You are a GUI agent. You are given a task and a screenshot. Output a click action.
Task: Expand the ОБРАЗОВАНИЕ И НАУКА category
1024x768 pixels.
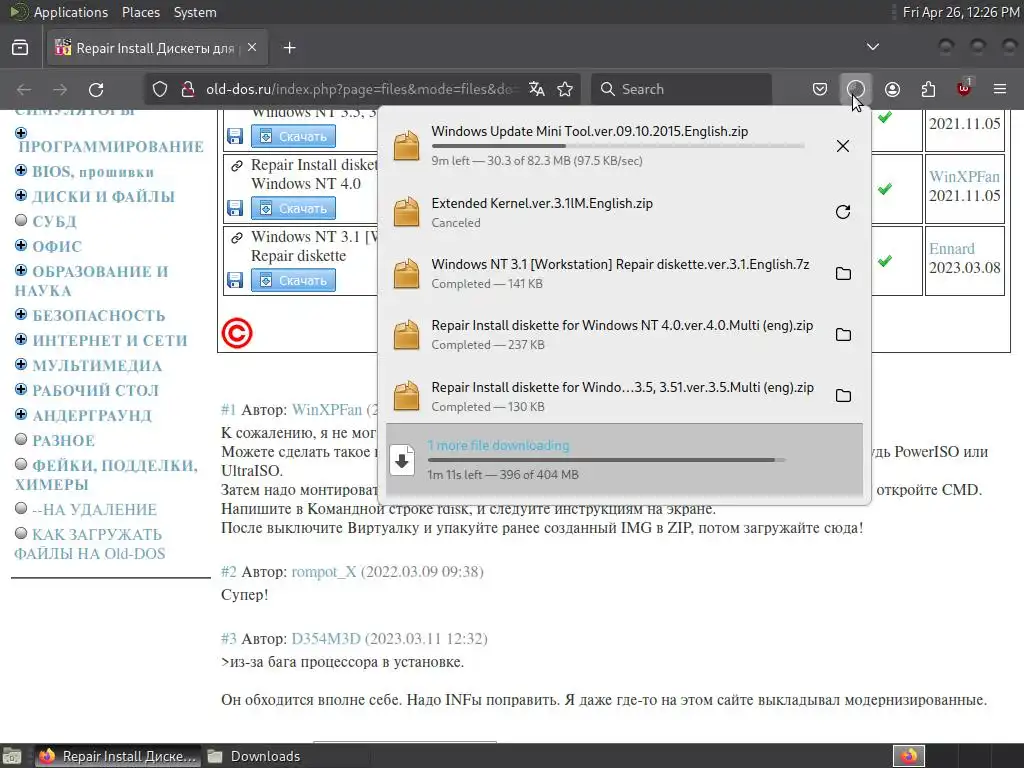[x=21, y=270]
